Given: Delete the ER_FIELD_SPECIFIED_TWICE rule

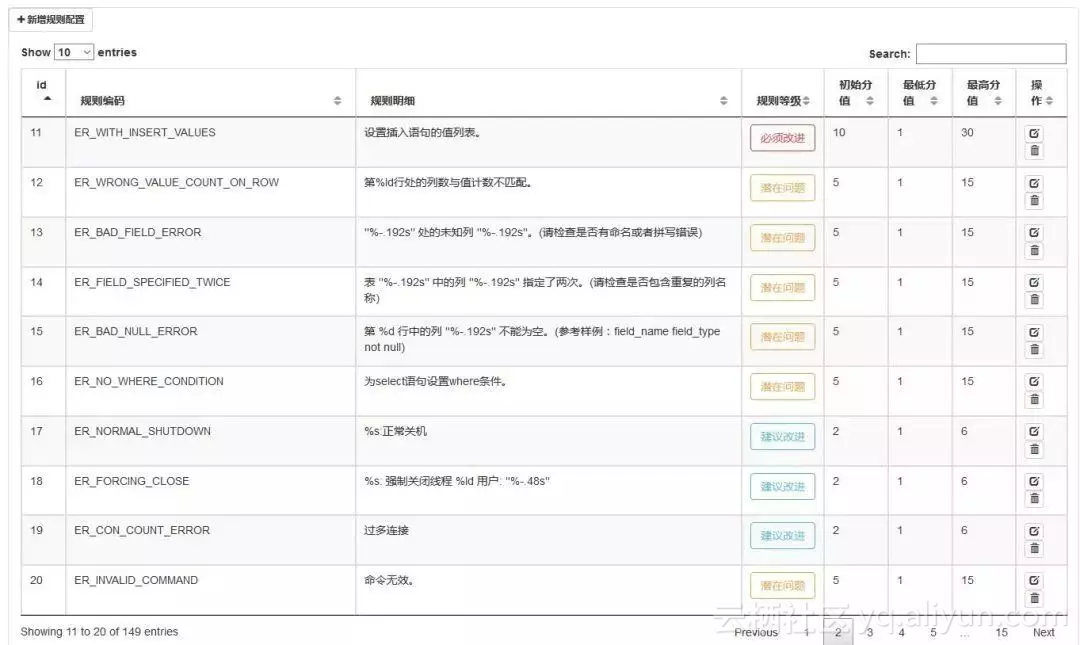Looking at the screenshot, I should [1034, 300].
